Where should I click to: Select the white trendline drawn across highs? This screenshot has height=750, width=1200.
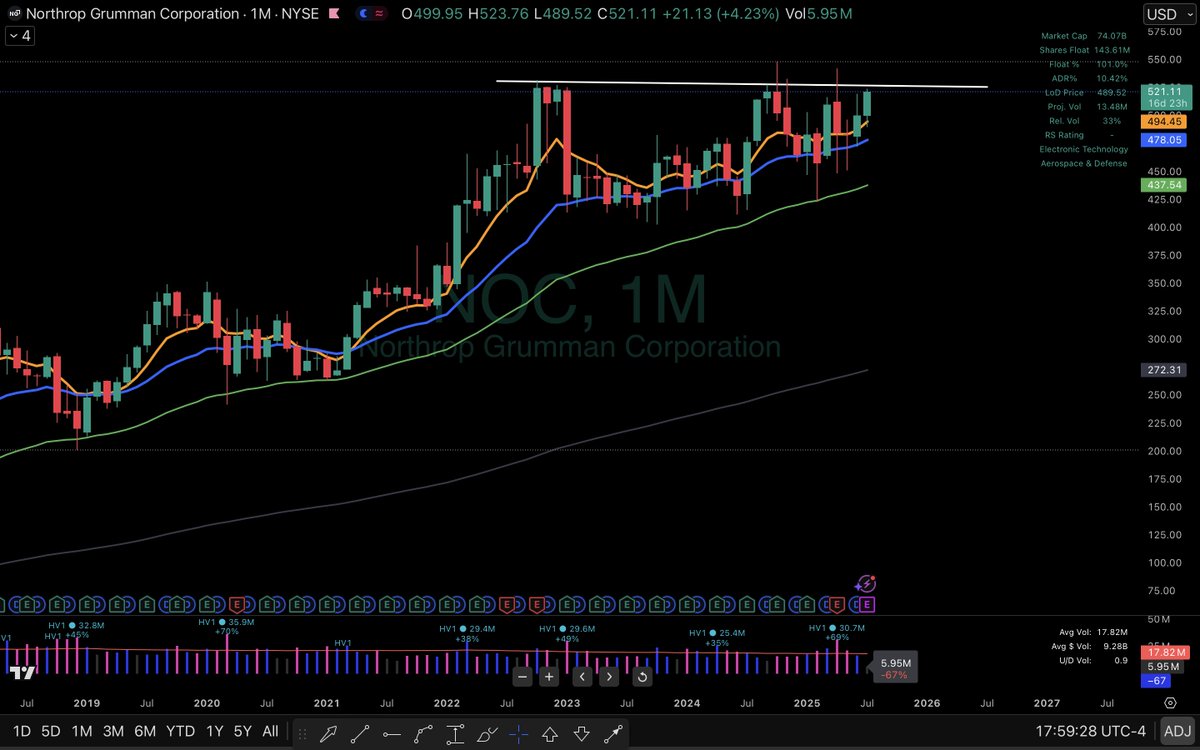742,84
